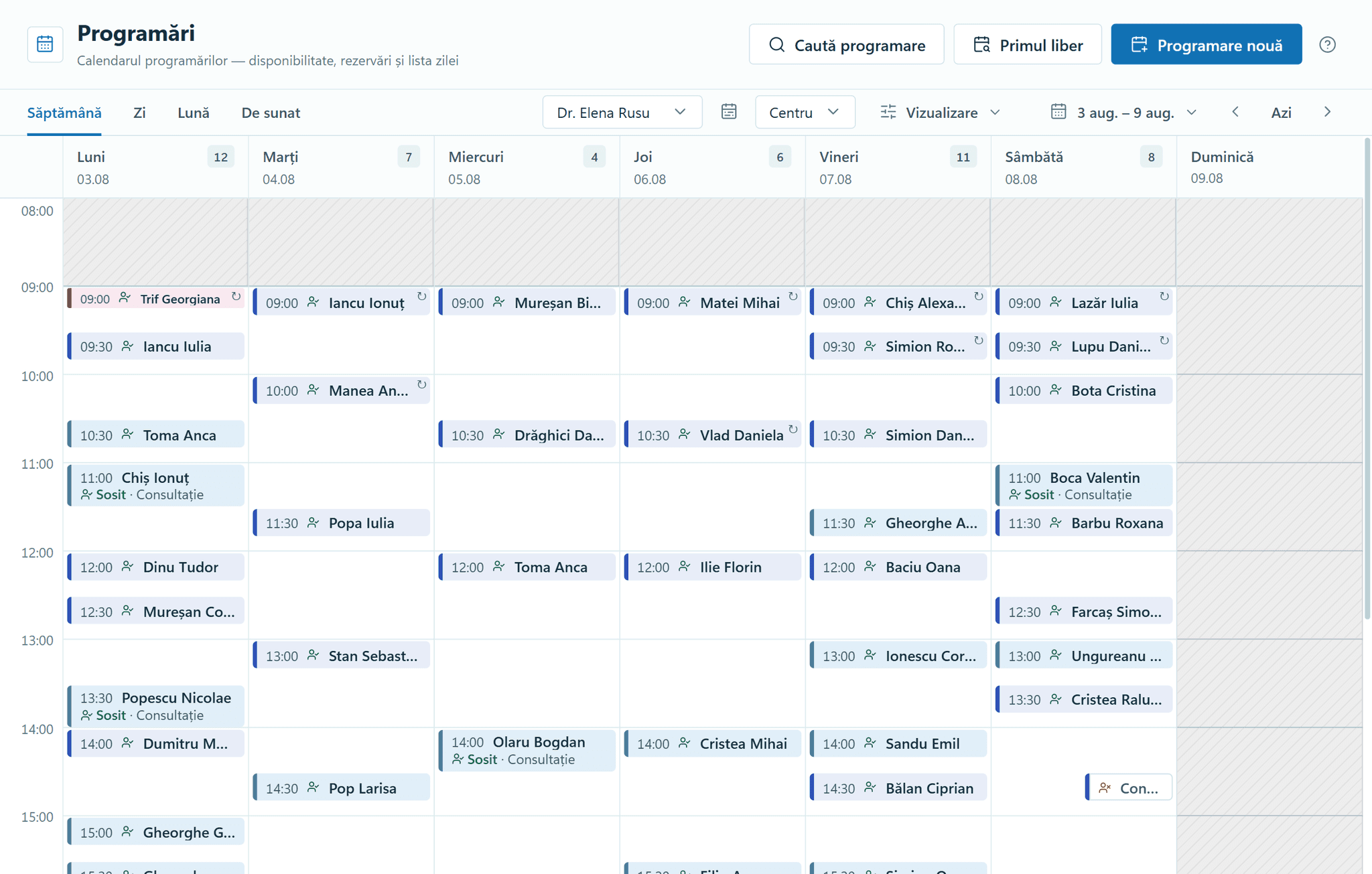This screenshot has height=874, width=1372.
Task: Click patient icon on Sandu Emil appointment
Action: [870, 743]
